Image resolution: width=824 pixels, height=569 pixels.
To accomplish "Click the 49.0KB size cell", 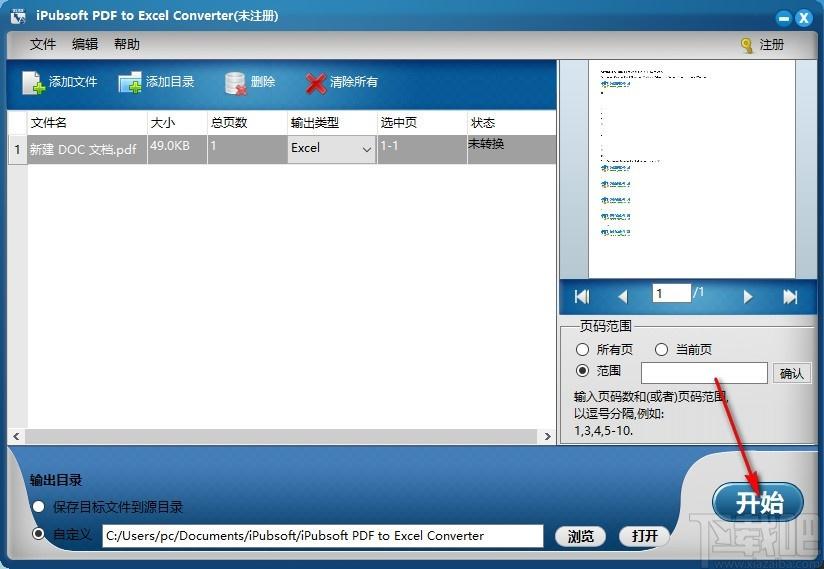I will (177, 149).
